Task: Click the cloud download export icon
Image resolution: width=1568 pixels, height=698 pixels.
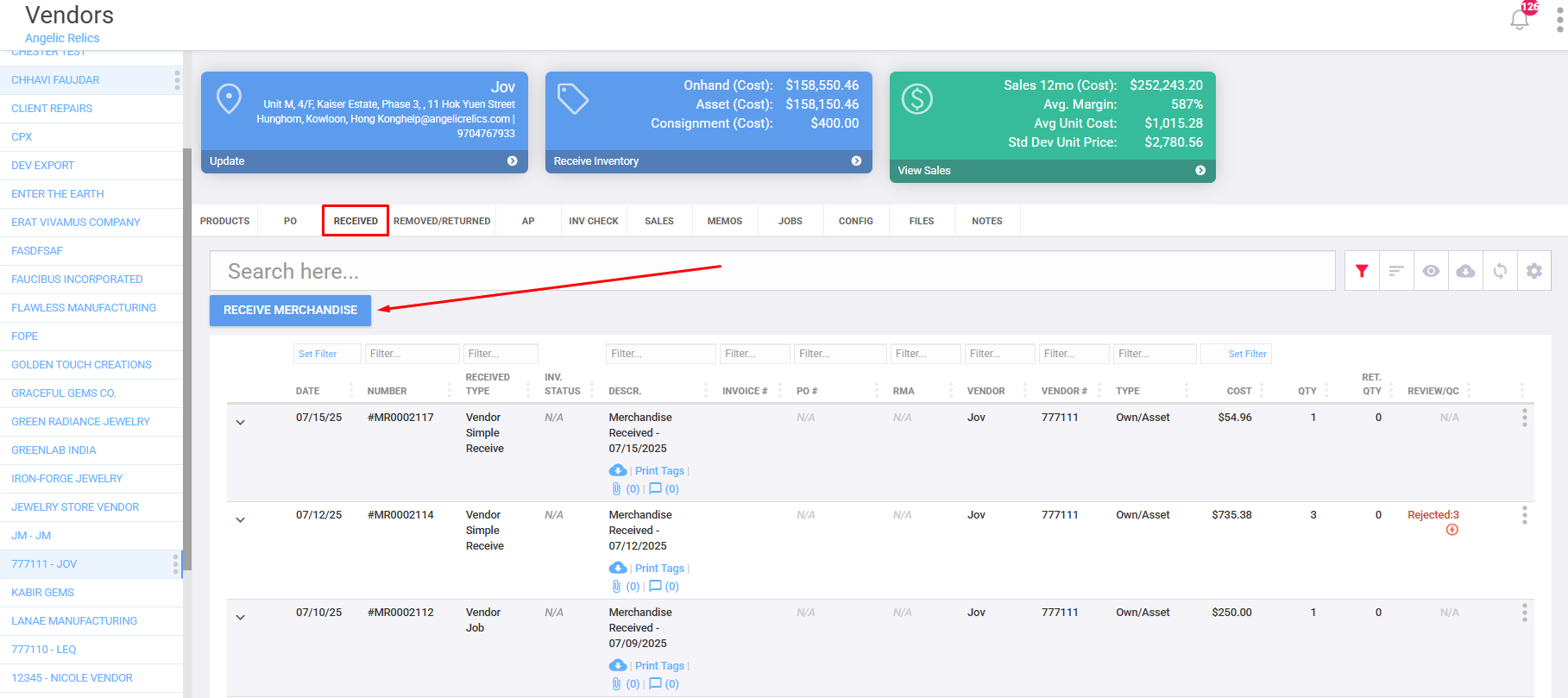Action: 1465,271
